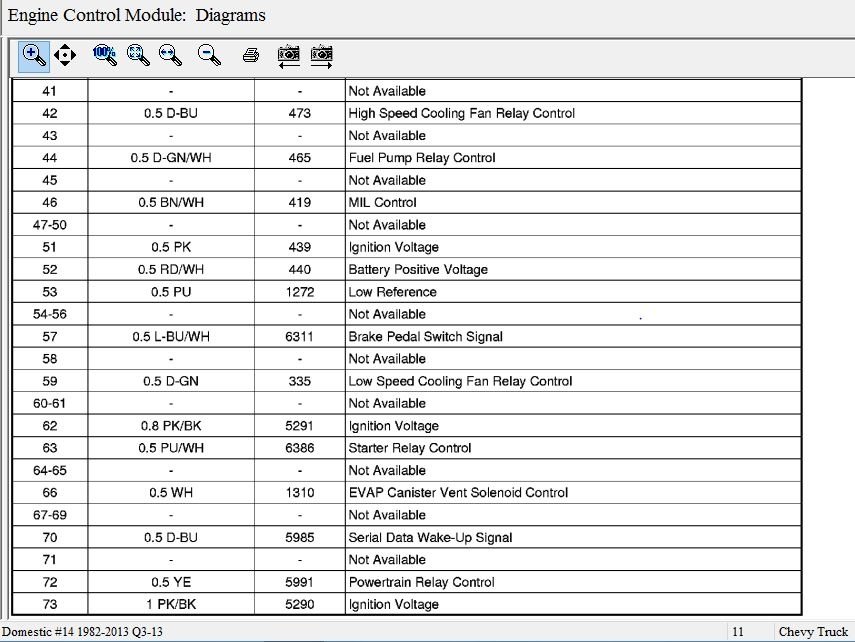Select circuit number 1310 cell
The height and width of the screenshot is (642, 855).
click(x=299, y=493)
